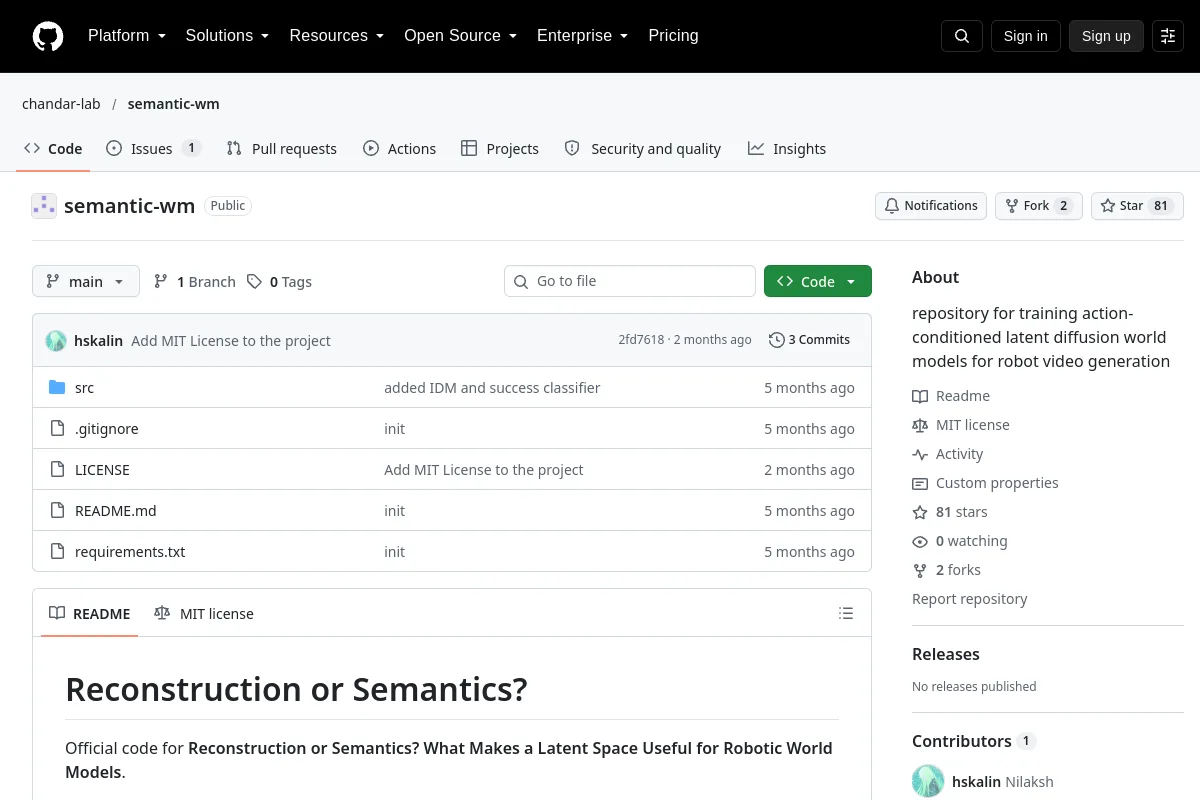Open the Insights tab

787,149
